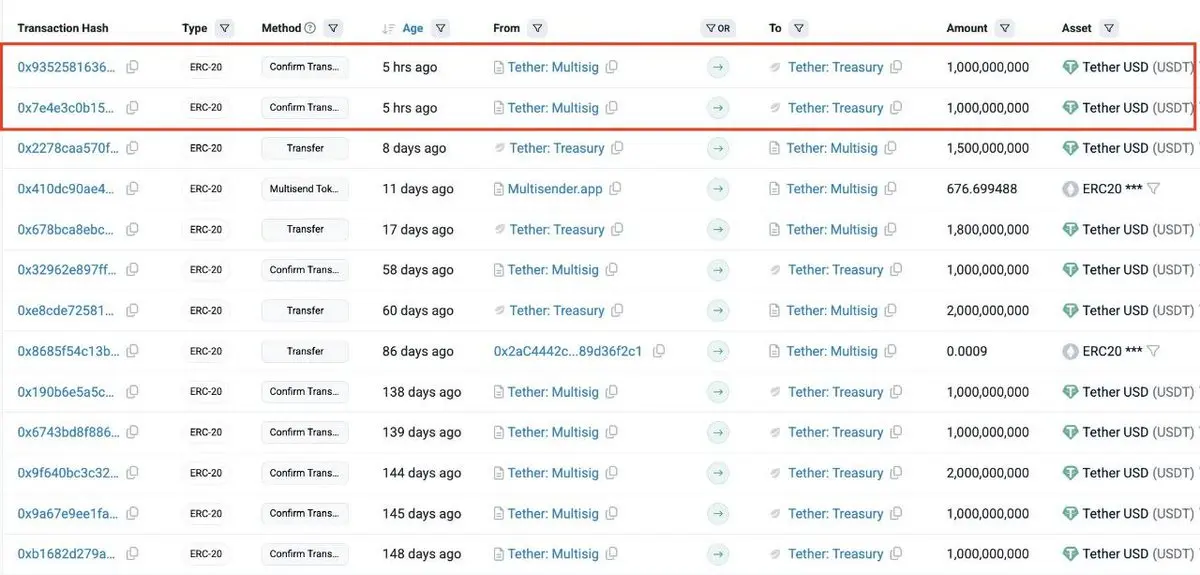
Task: Copy Tether: Multisig From address in 58 days ago row
Action: coord(611,270)
